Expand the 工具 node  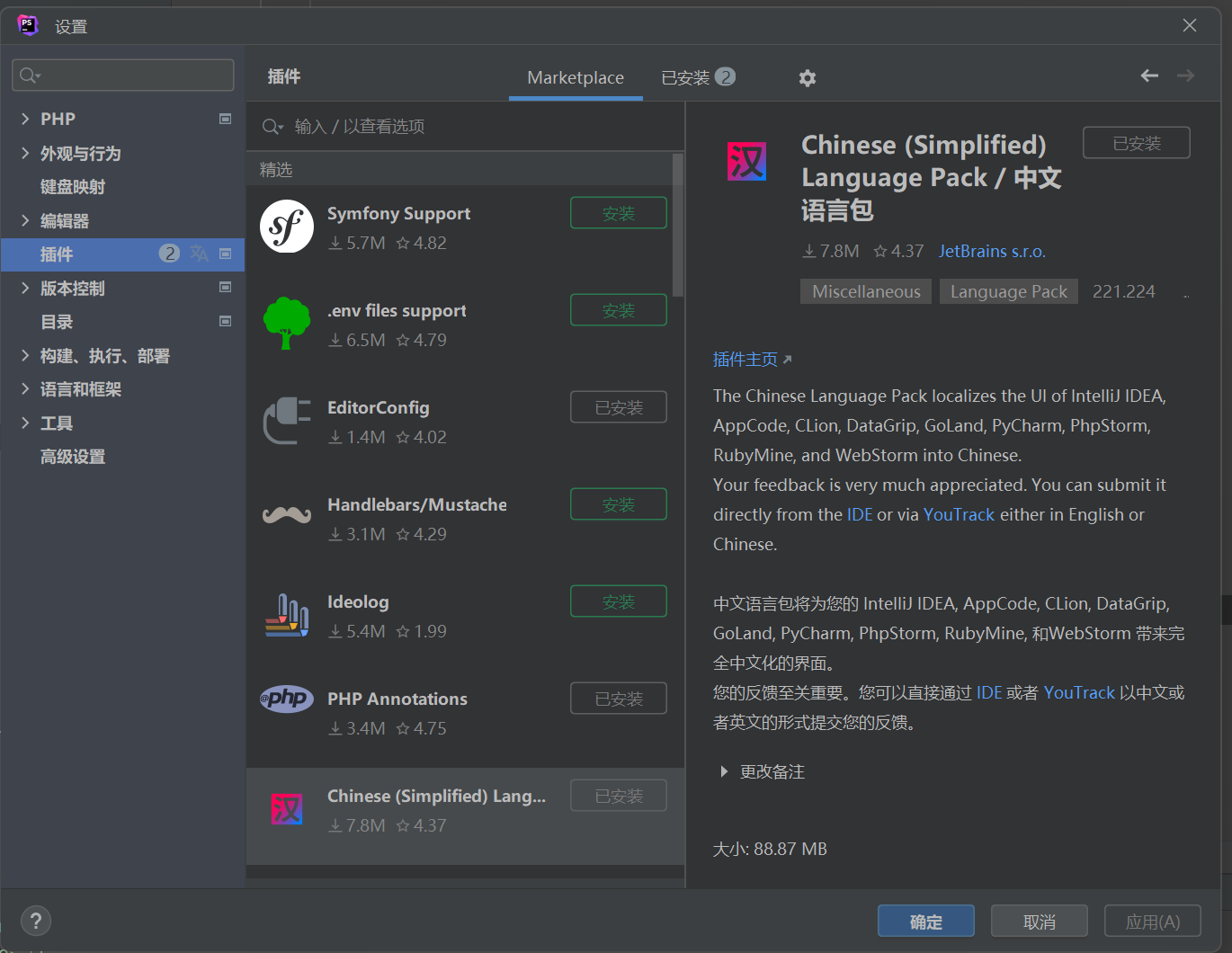point(25,423)
